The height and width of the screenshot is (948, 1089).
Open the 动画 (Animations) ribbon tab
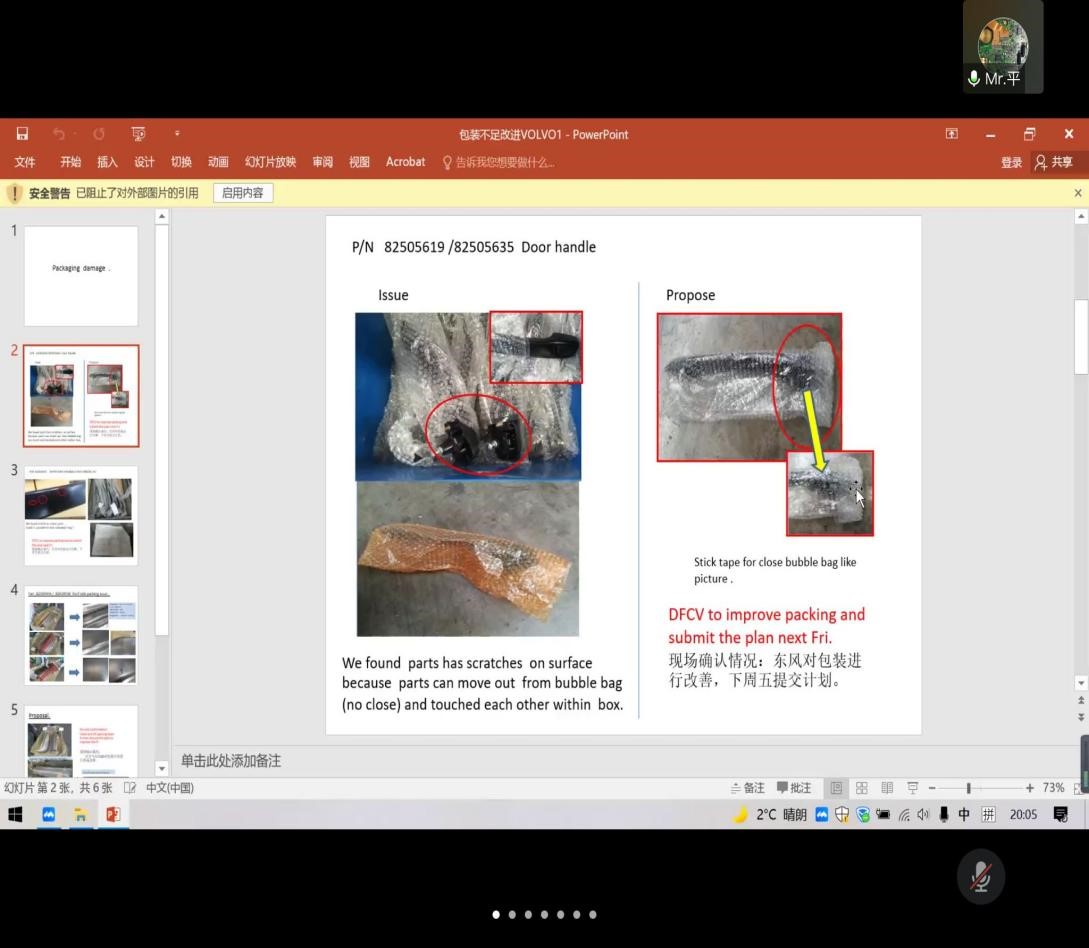tap(218, 162)
